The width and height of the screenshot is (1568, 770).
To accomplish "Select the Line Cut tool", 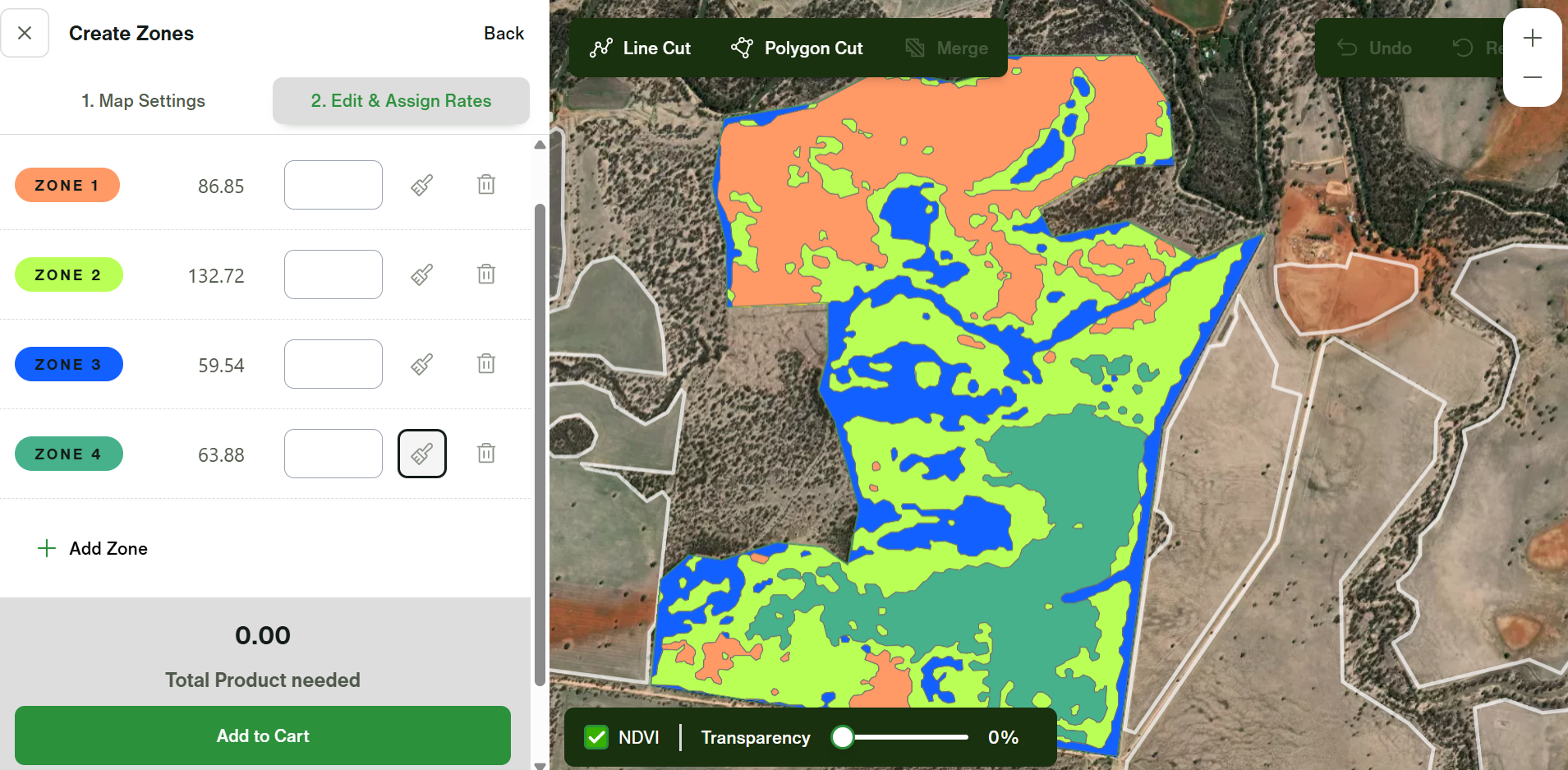I will coord(641,48).
